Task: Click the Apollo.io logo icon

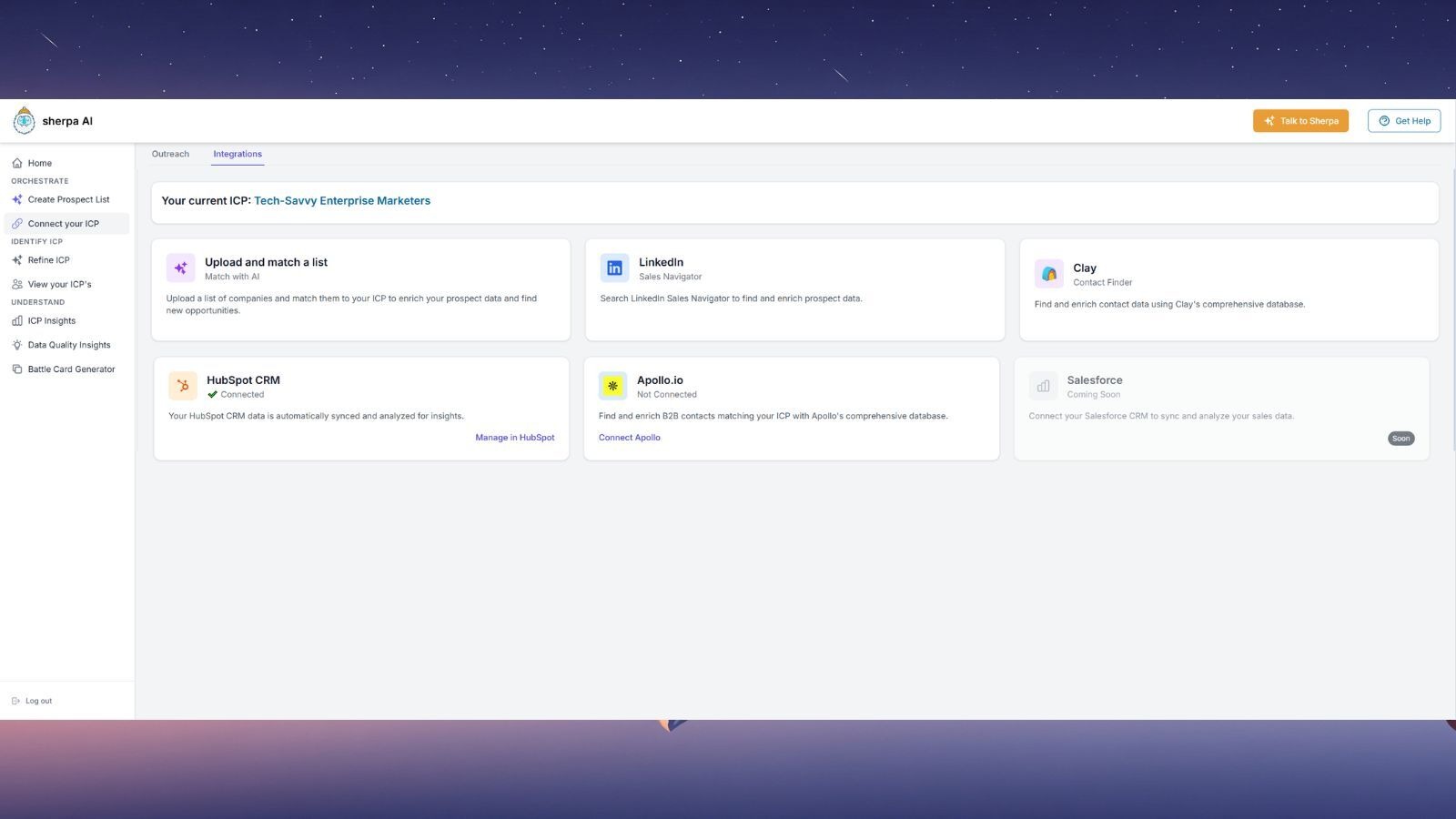Action: (612, 386)
